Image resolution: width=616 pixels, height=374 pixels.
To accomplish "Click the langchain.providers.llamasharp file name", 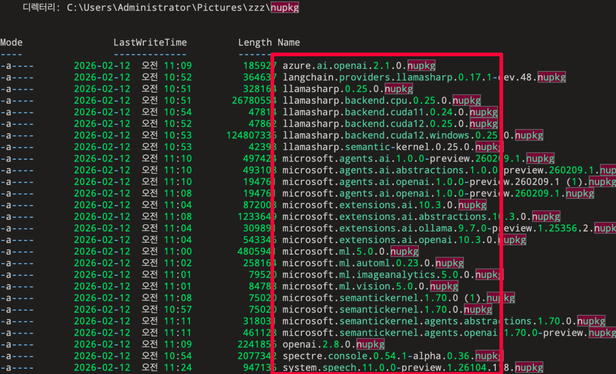I will point(424,77).
